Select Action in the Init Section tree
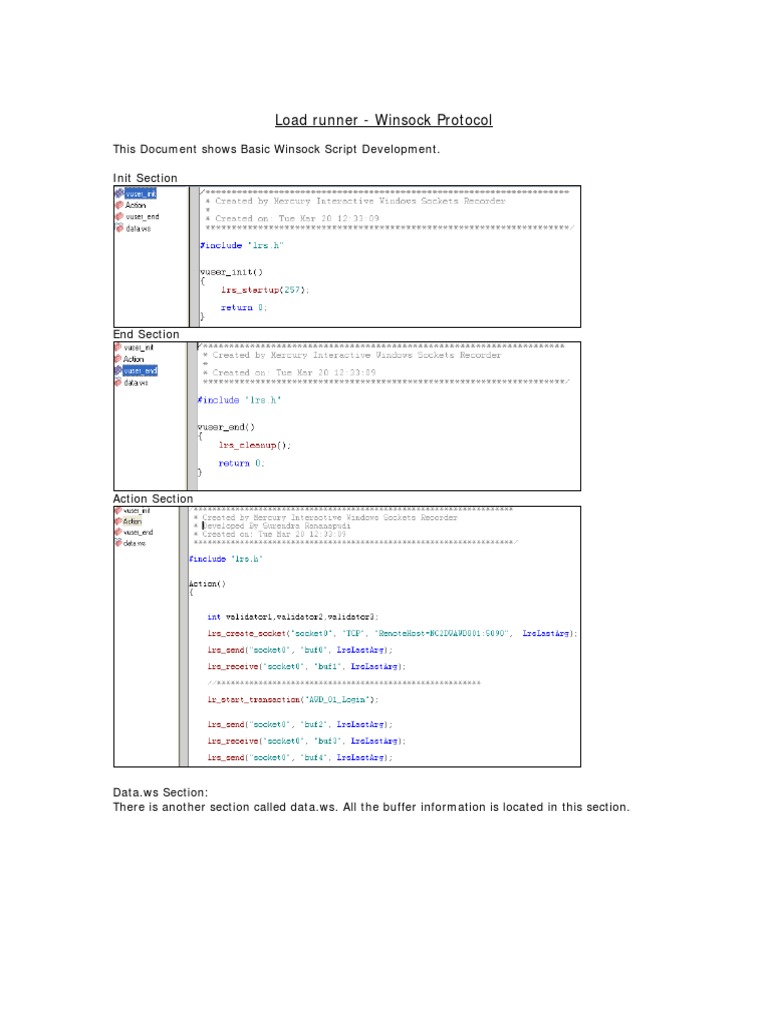 point(135,205)
